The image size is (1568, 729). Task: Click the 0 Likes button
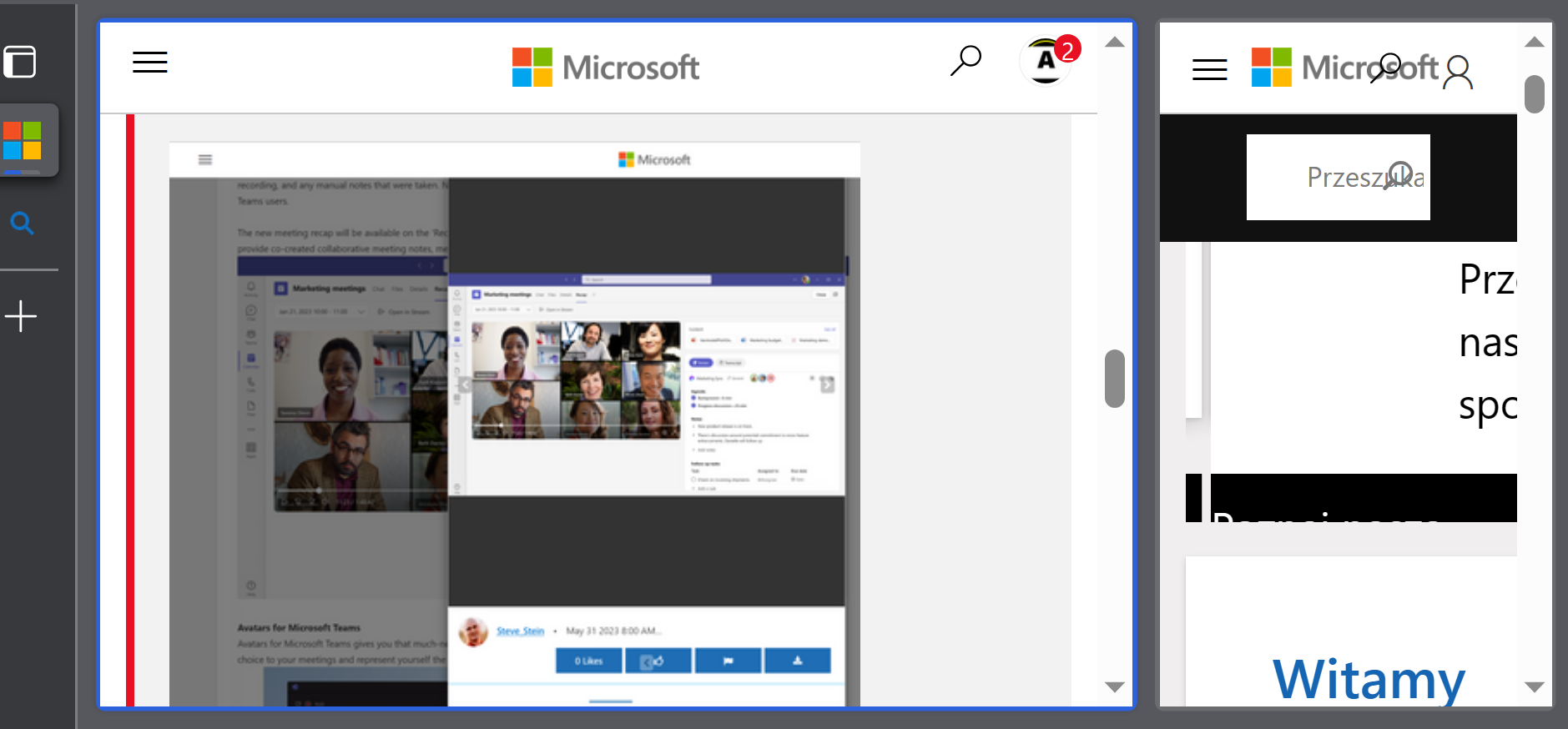[x=589, y=661]
